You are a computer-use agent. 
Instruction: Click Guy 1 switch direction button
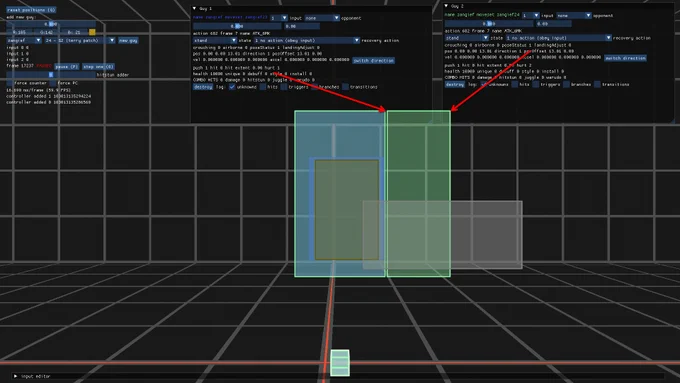[x=373, y=61]
